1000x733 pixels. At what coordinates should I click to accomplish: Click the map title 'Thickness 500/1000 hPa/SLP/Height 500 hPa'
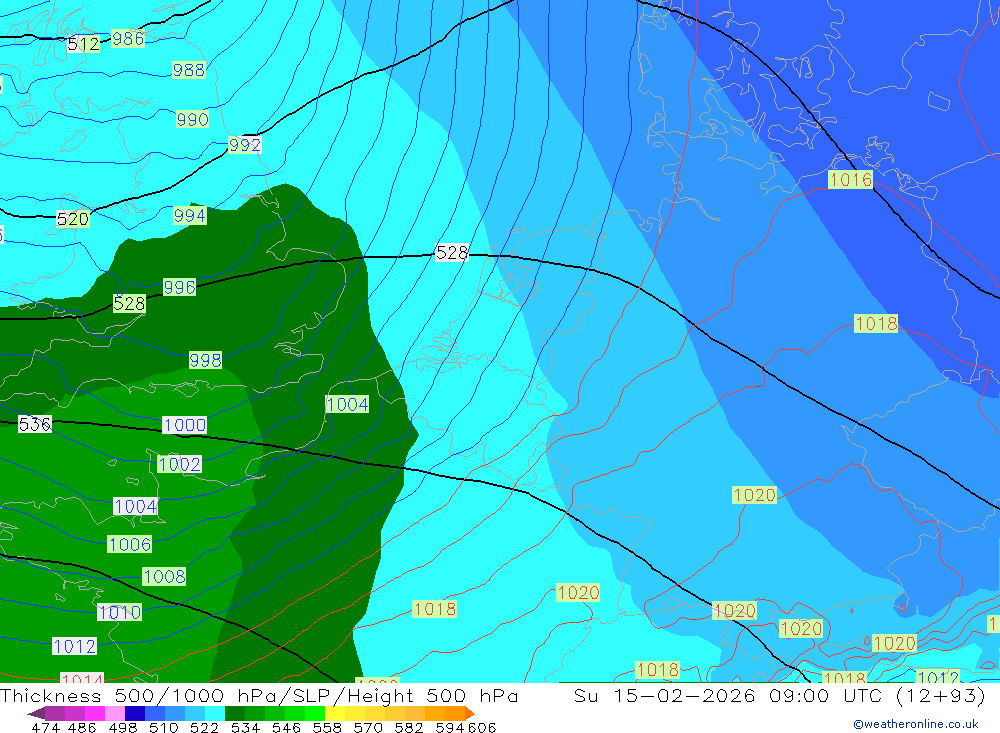259,695
